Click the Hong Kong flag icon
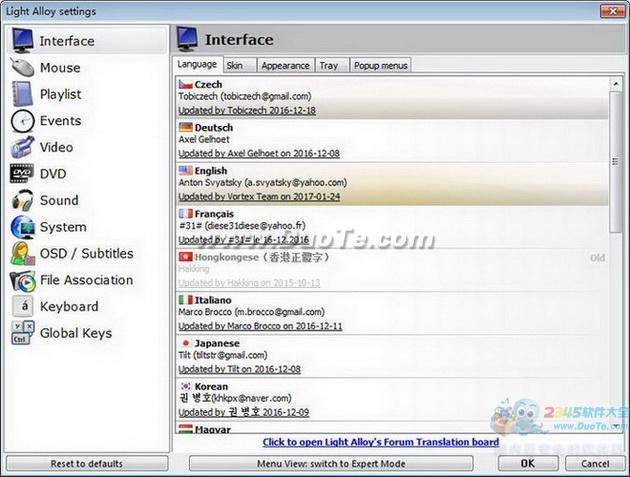The width and height of the screenshot is (630, 477). [x=185, y=257]
